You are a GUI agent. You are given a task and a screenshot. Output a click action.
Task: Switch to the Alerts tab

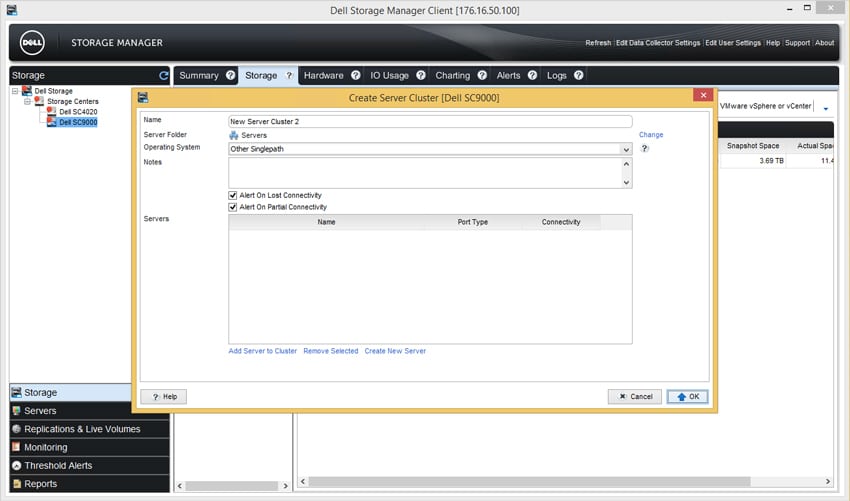[x=508, y=75]
